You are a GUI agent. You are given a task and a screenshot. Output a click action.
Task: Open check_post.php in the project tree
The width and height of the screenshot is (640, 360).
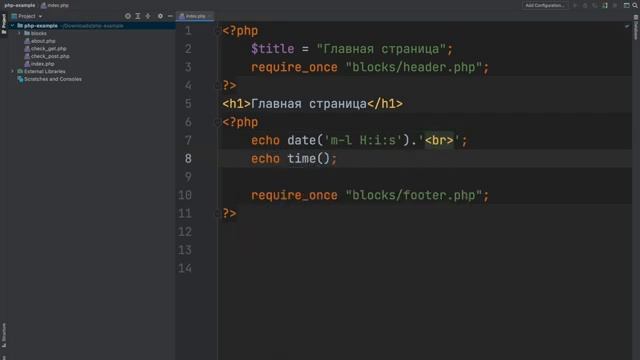[x=47, y=56]
